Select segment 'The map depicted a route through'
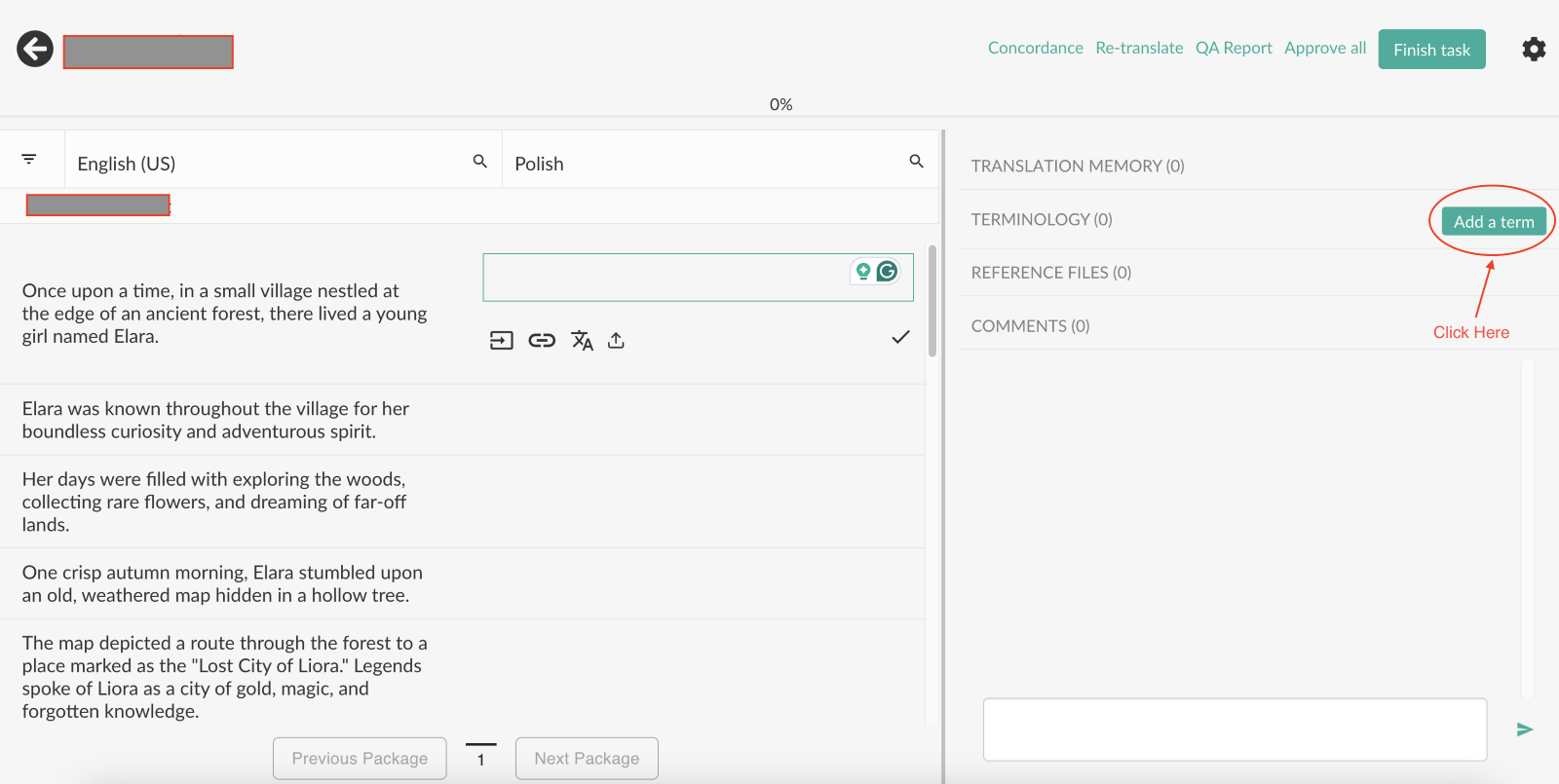1559x784 pixels. pyautogui.click(x=224, y=677)
